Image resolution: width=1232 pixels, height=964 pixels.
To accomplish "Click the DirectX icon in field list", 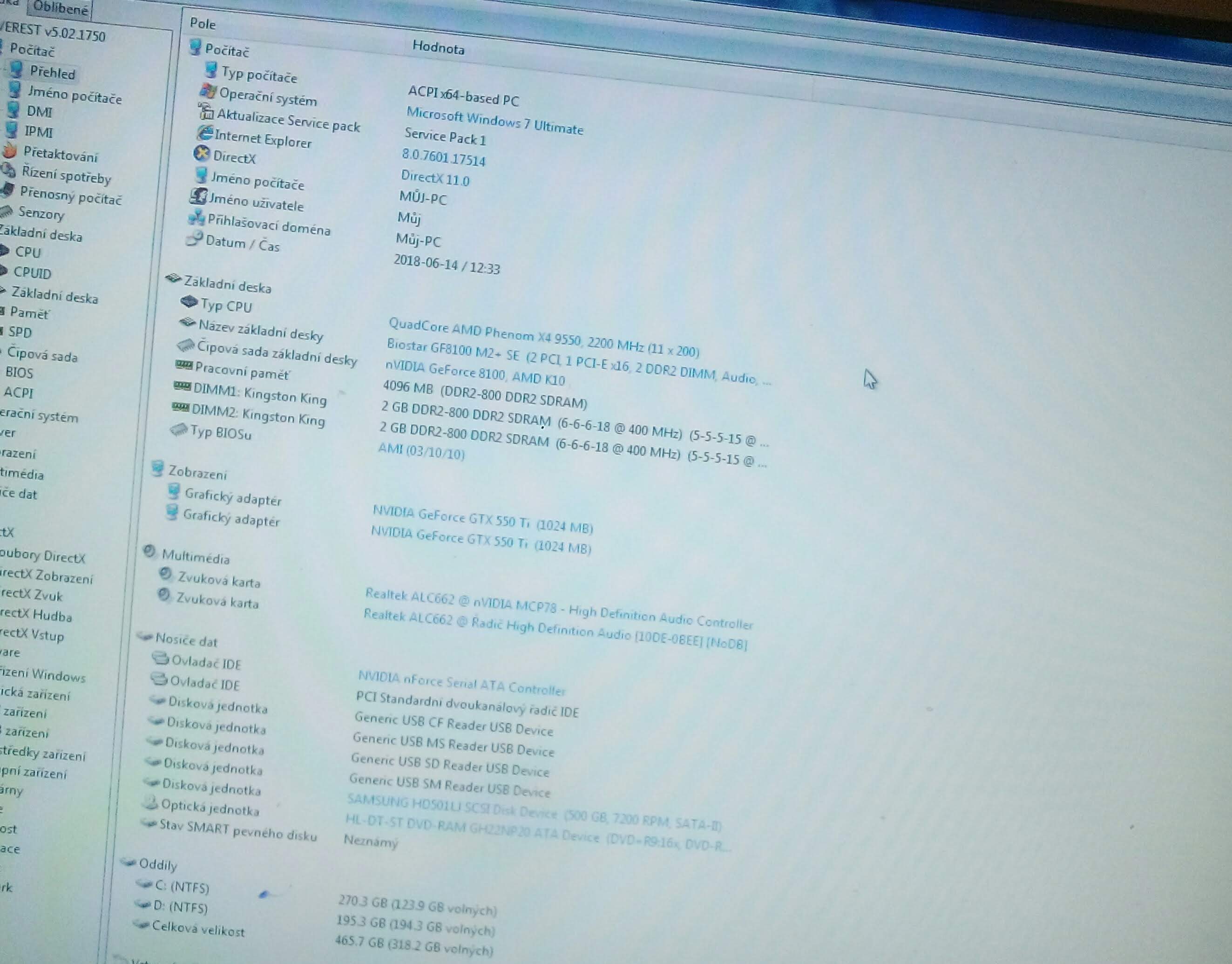I will point(202,154).
